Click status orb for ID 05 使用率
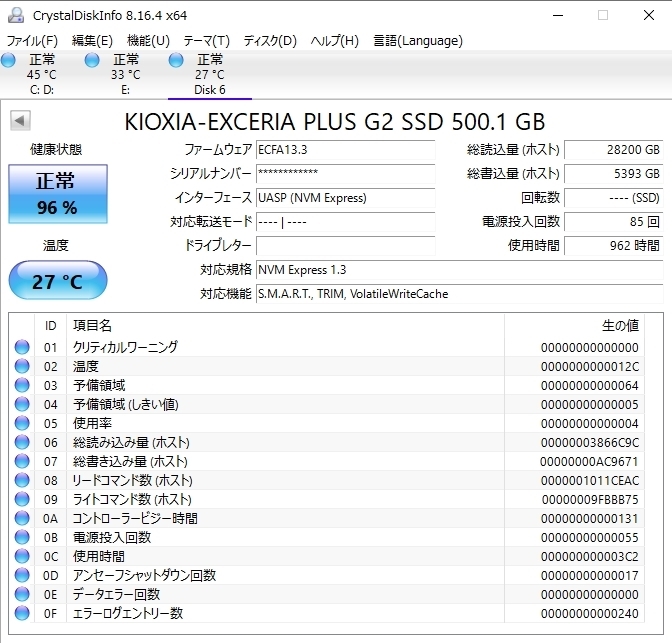This screenshot has height=643, width=672. pos(22,423)
